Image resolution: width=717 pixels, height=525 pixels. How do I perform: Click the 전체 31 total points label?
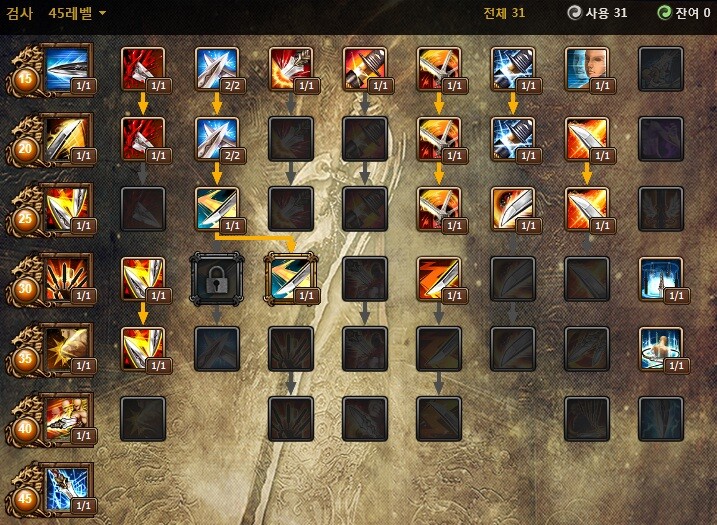pyautogui.click(x=504, y=13)
